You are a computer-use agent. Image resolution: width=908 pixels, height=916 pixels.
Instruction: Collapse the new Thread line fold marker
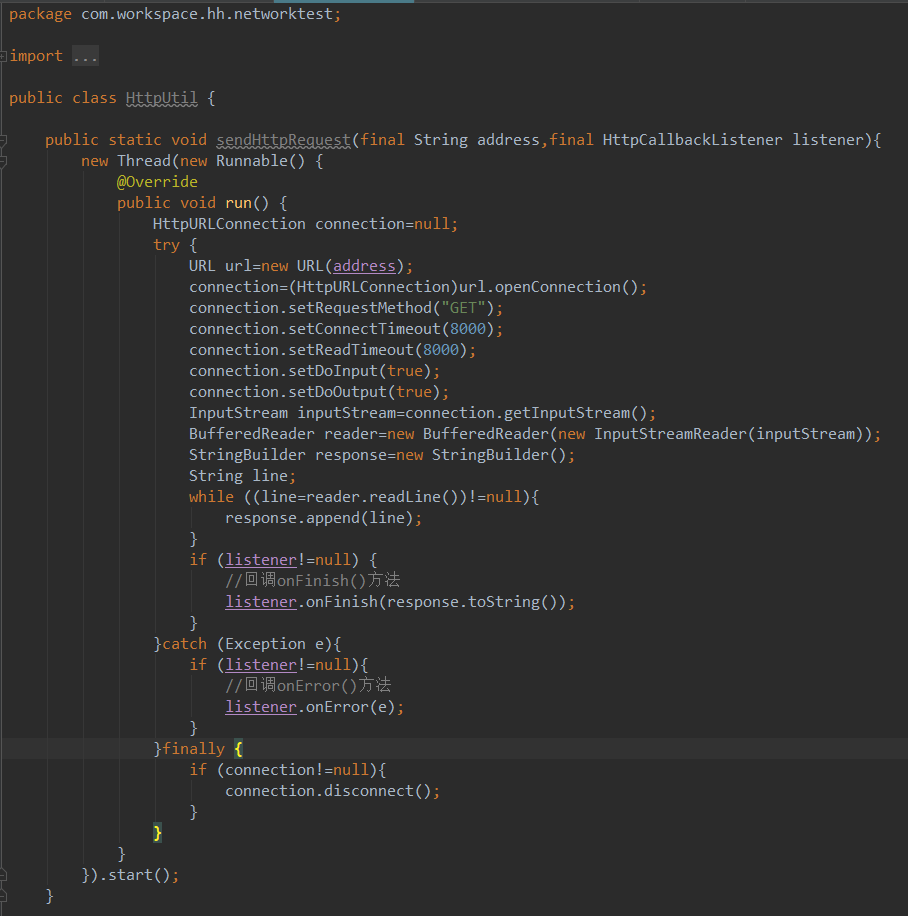tap(3, 161)
